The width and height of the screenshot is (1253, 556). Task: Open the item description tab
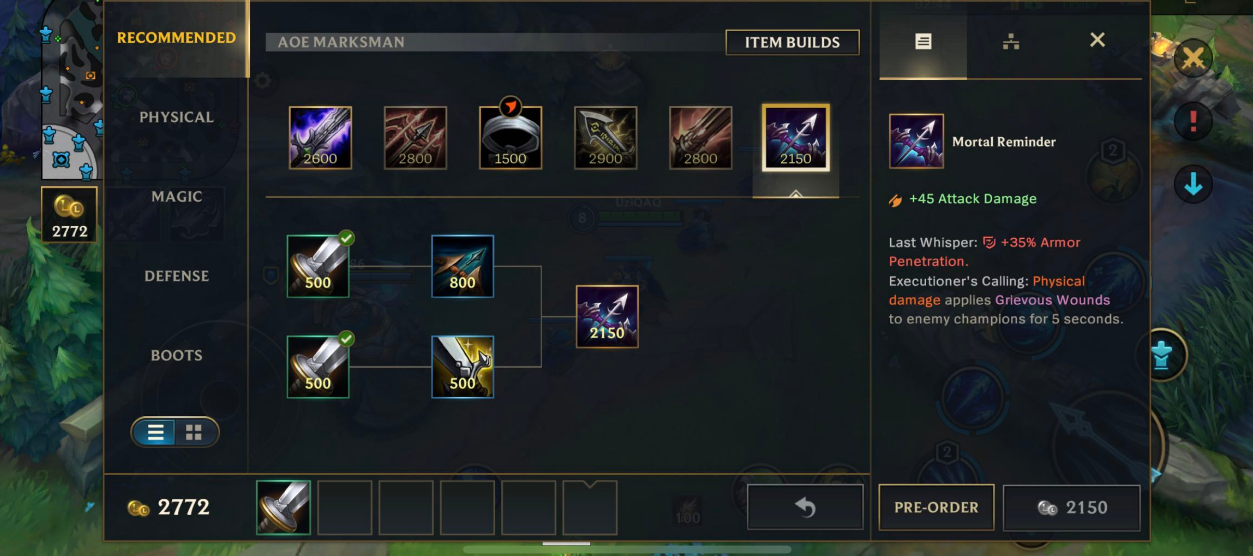tap(923, 41)
